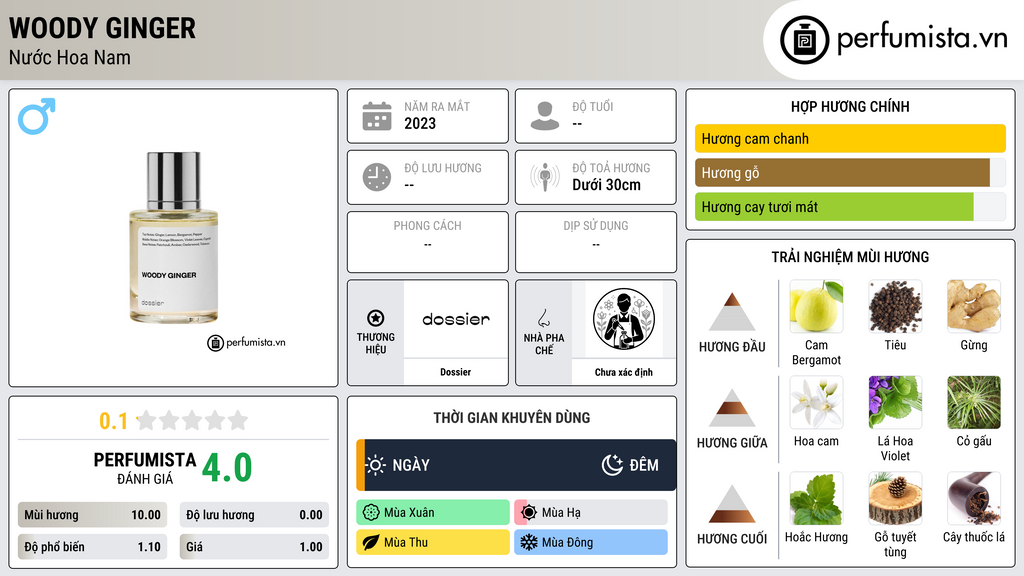Click the person icon beside Độ tuổi
Viewport: 1024px width, 576px height.
point(545,116)
